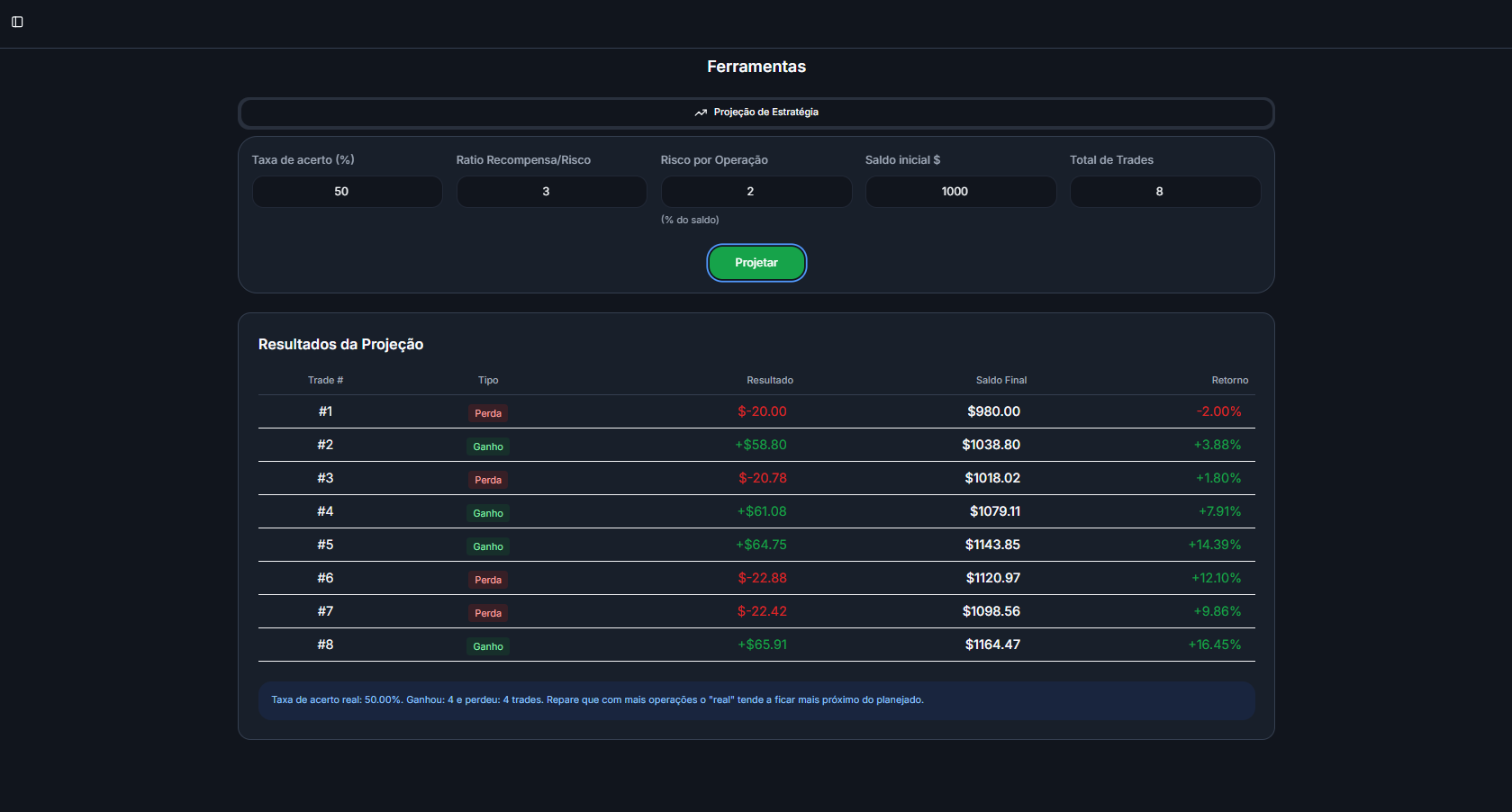Click the Saldo Final column header
Image resolution: width=1512 pixels, height=812 pixels.
[x=1001, y=380]
